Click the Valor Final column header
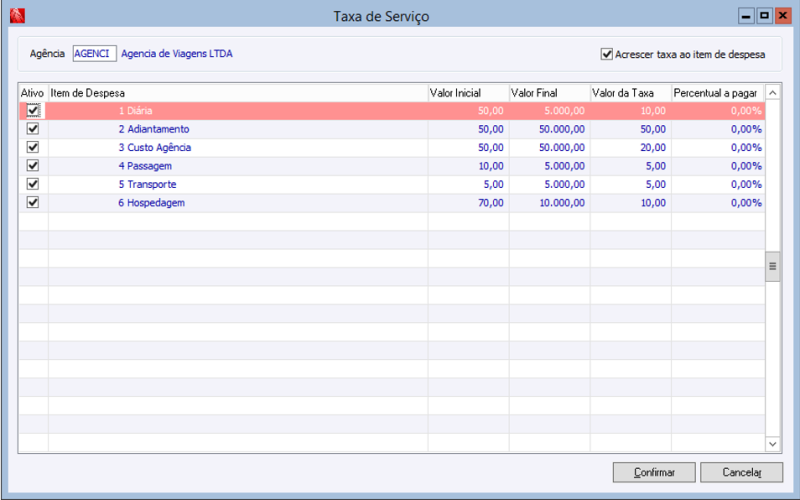The height and width of the screenshot is (500, 800). (x=549, y=93)
